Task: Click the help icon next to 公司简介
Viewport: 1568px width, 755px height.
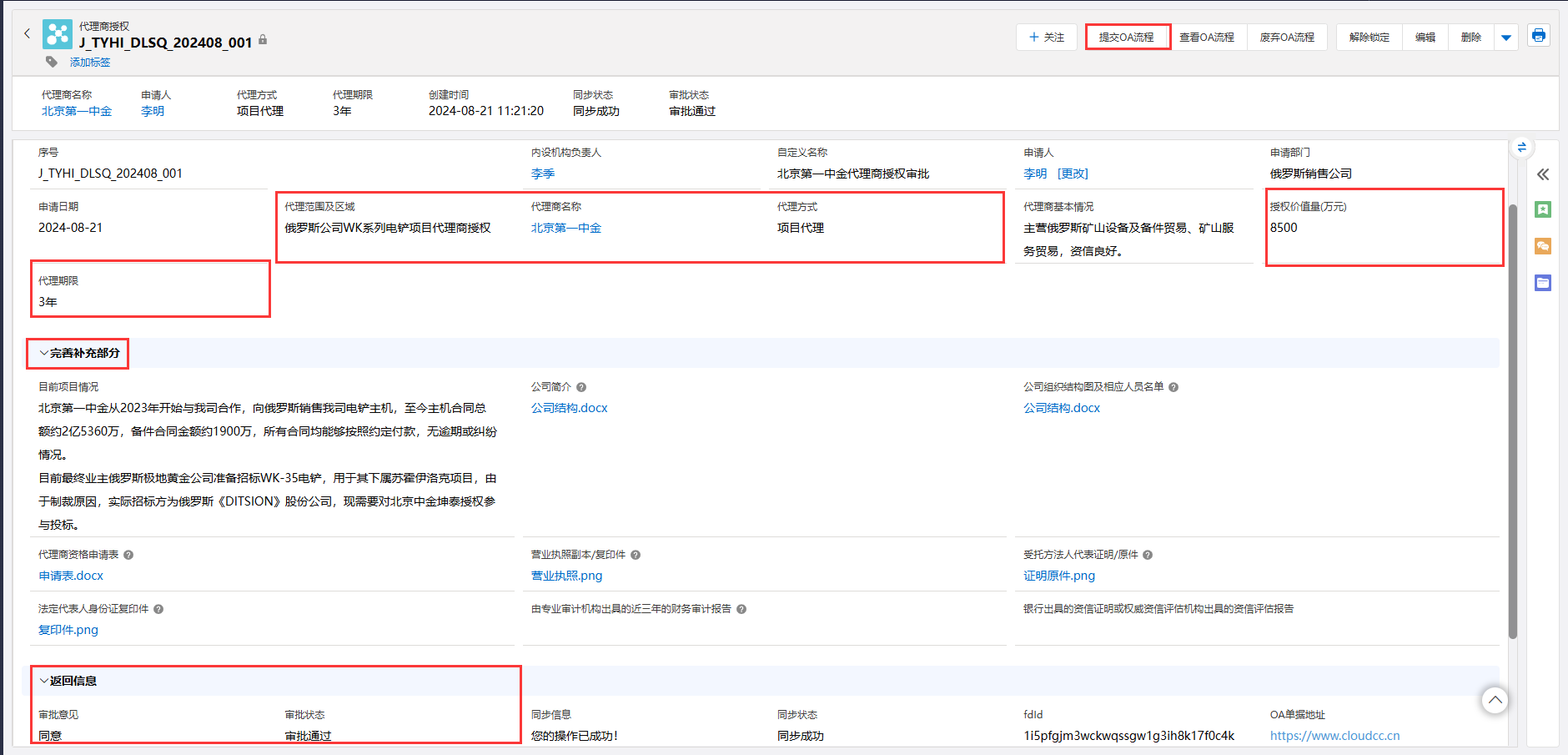Action: click(x=581, y=387)
